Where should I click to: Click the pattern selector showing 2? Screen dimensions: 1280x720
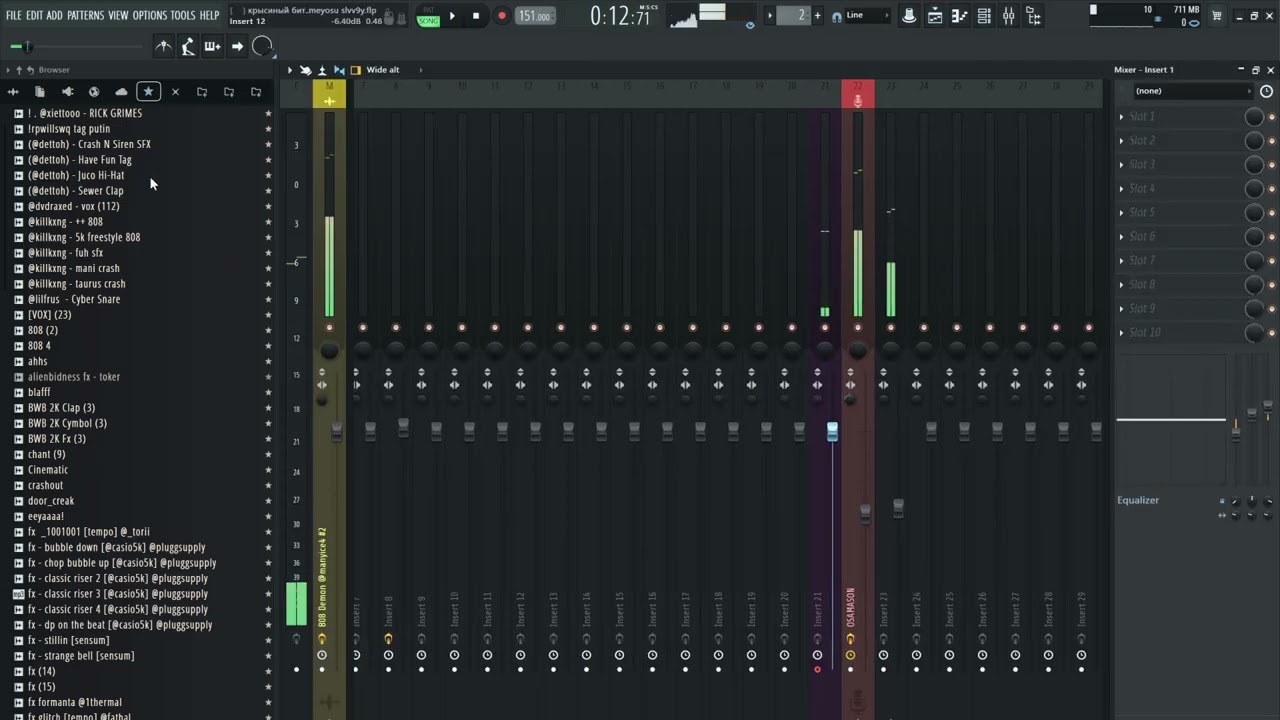click(x=794, y=16)
